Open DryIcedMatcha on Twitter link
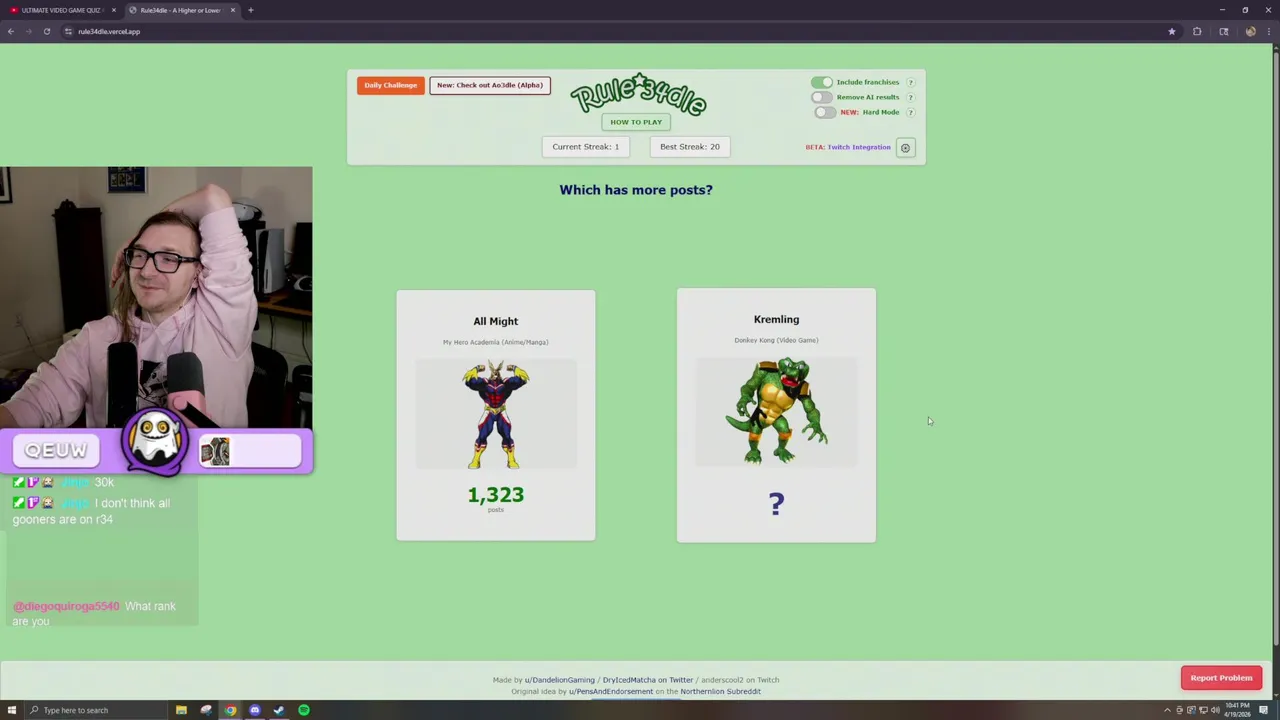 [x=649, y=680]
